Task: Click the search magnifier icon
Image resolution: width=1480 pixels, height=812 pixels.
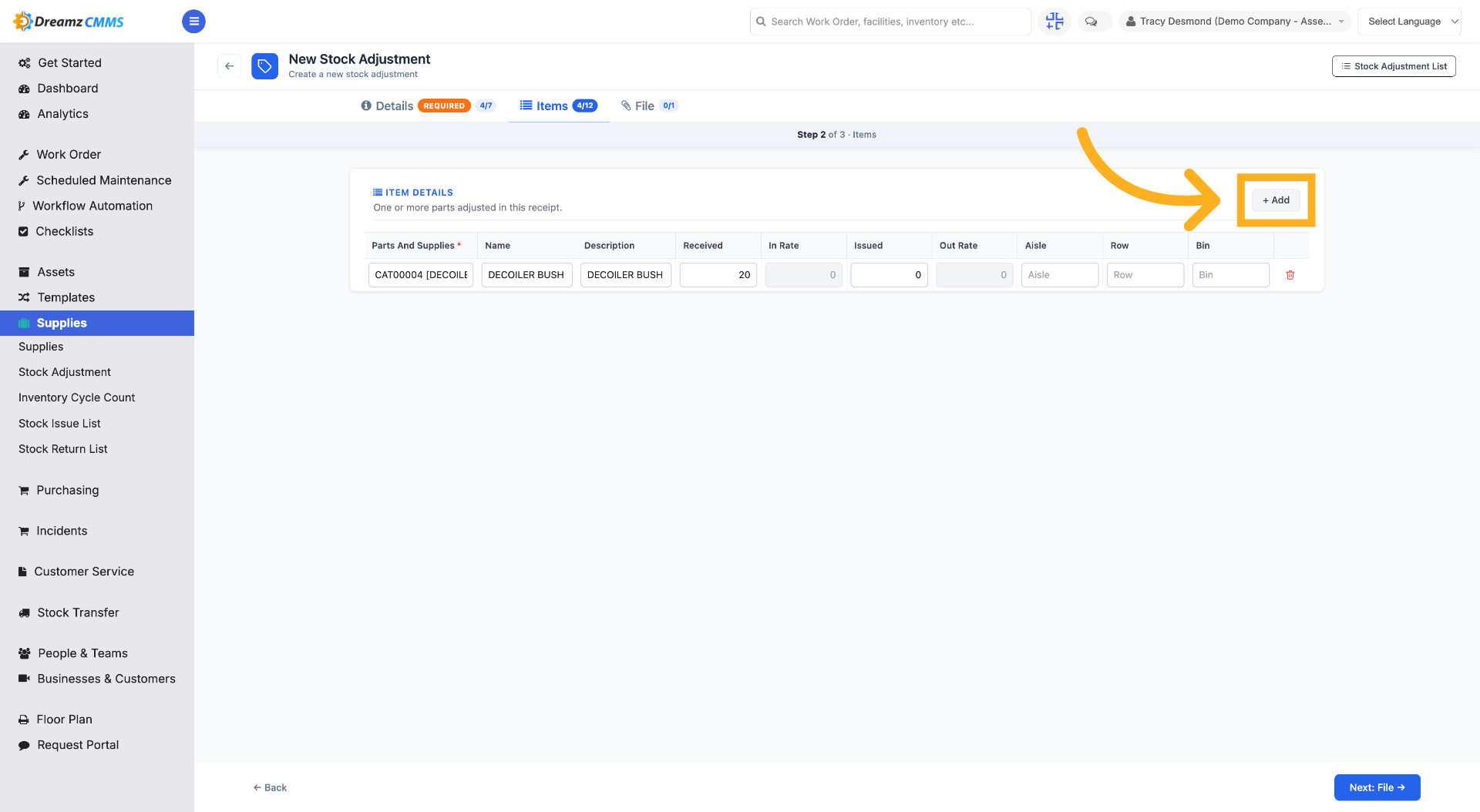Action: click(x=761, y=22)
